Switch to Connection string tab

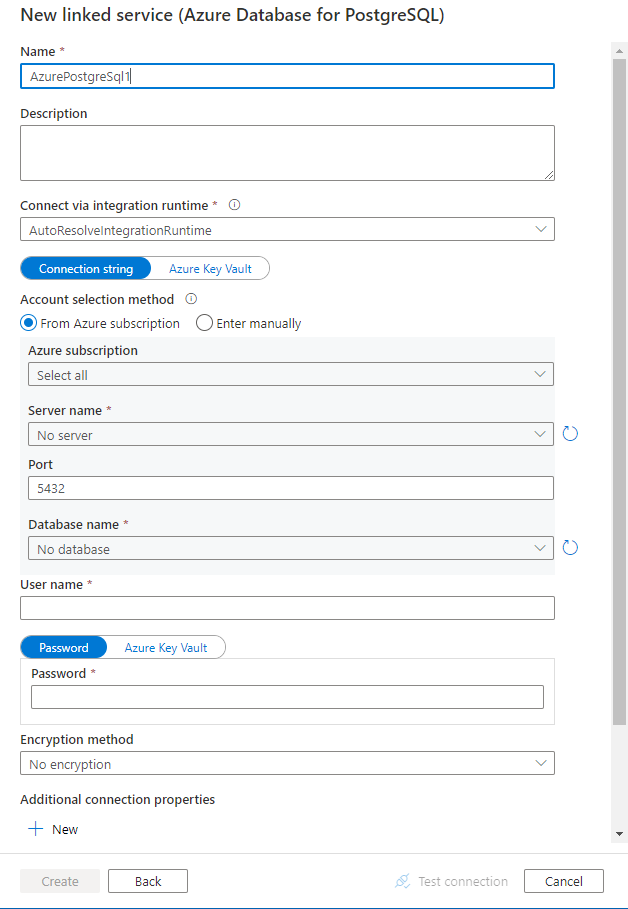(x=85, y=269)
